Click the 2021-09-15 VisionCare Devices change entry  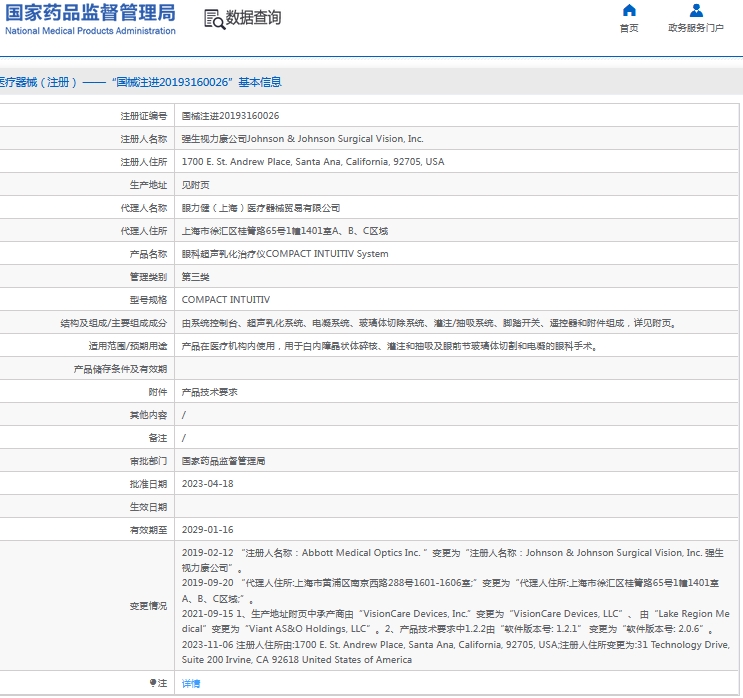click(x=455, y=621)
